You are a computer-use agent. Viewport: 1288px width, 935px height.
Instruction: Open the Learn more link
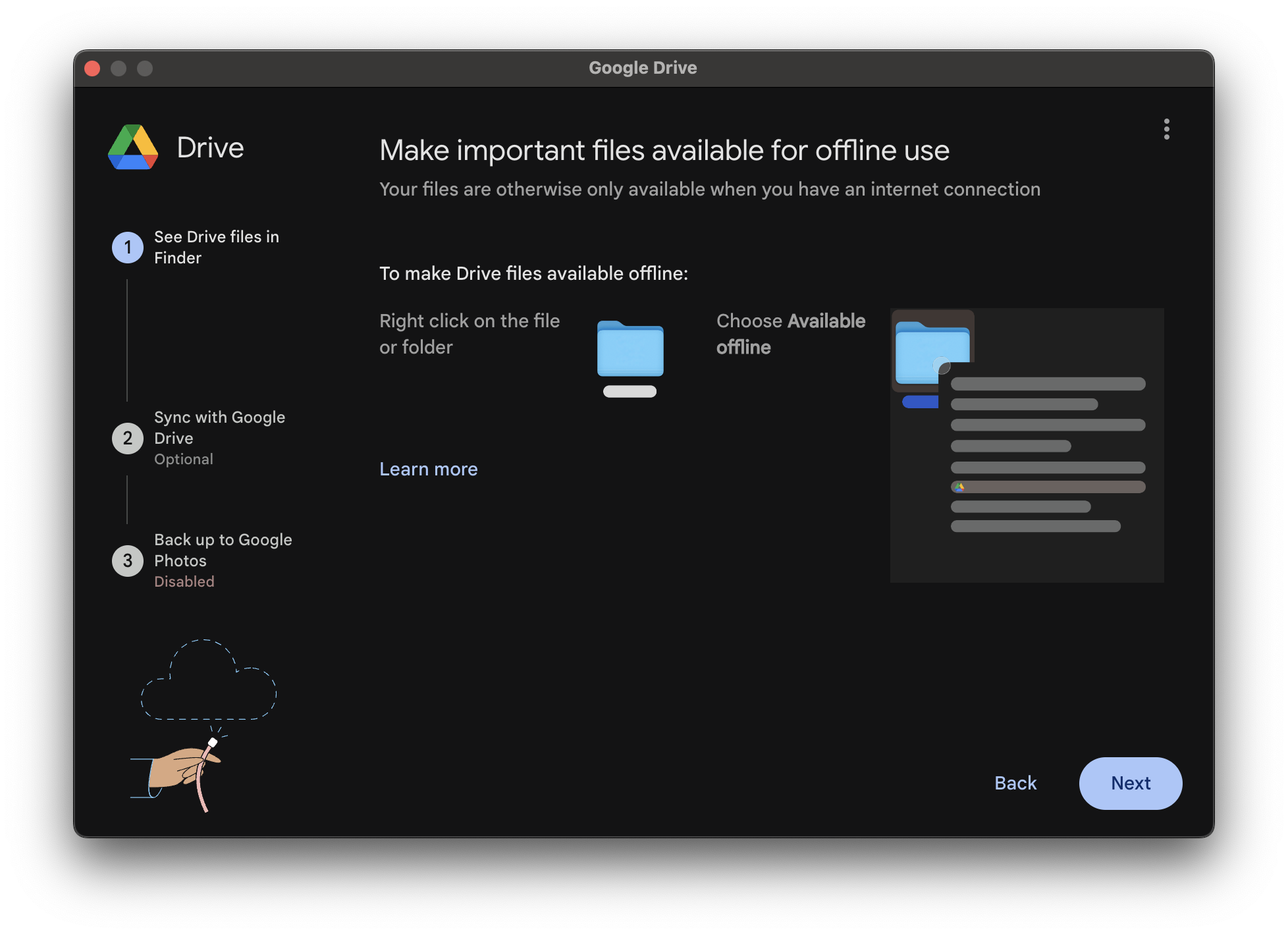pyautogui.click(x=428, y=469)
